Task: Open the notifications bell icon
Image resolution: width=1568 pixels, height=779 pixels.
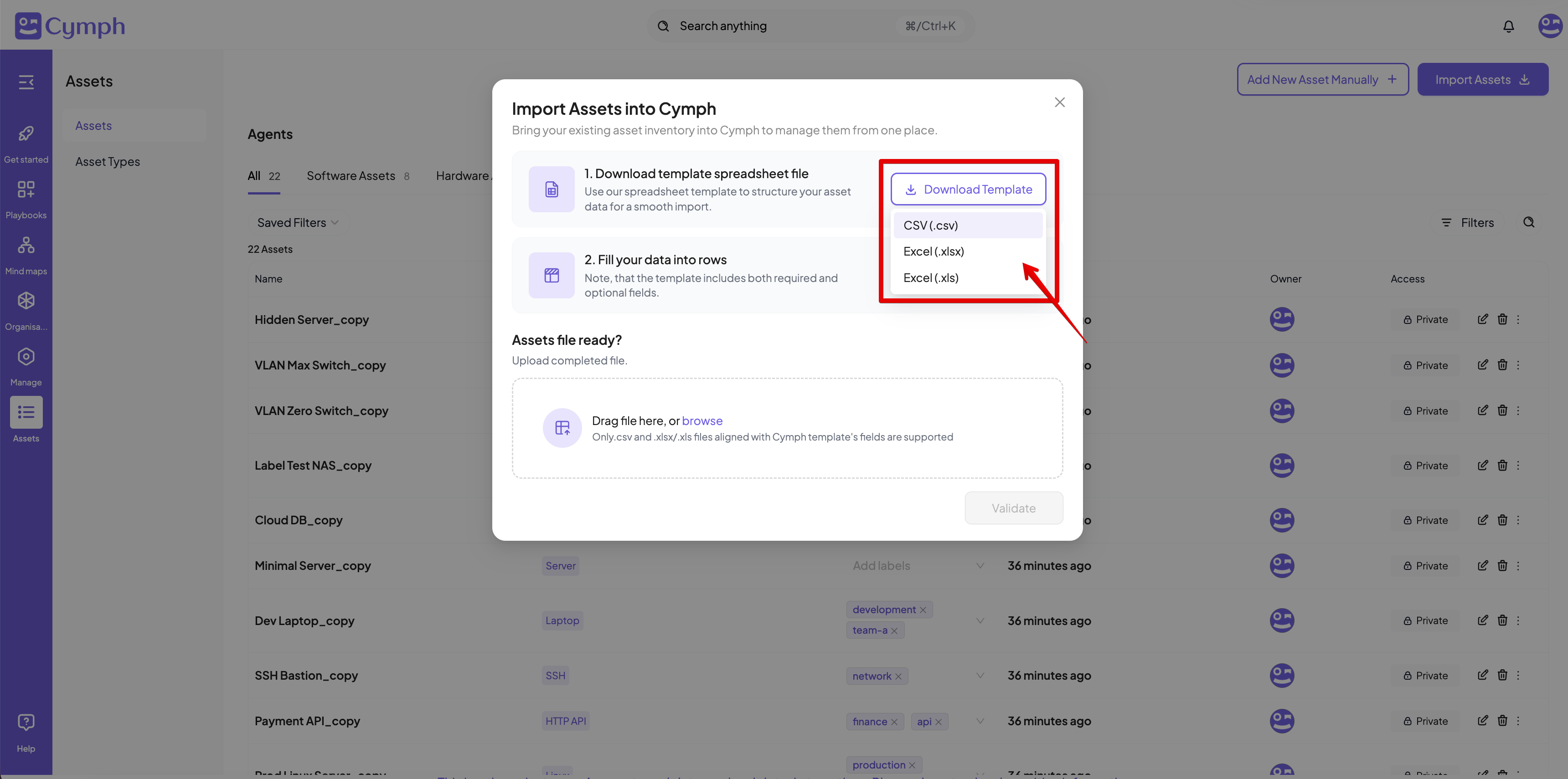Action: tap(1508, 26)
